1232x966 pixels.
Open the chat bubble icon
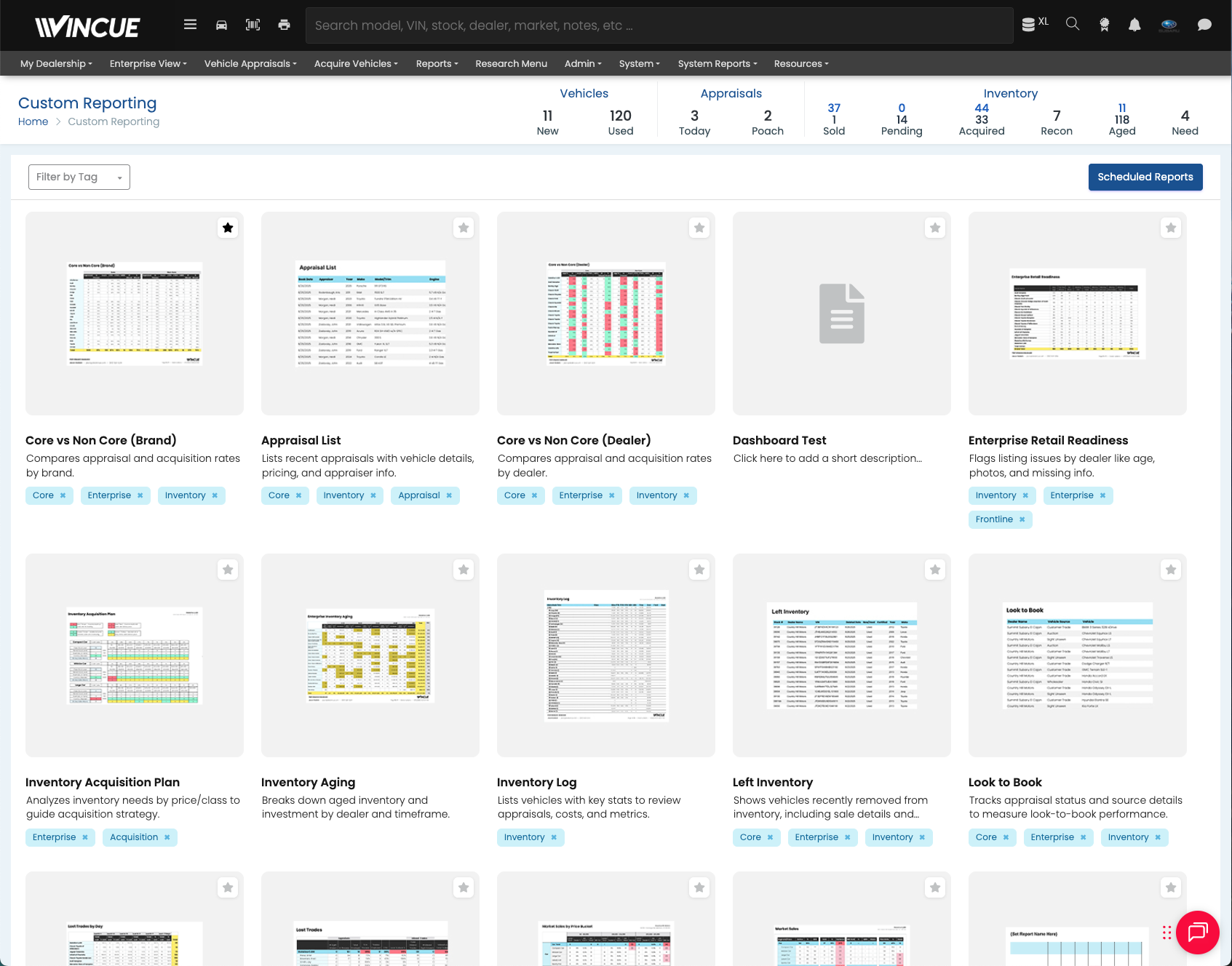(x=1204, y=24)
